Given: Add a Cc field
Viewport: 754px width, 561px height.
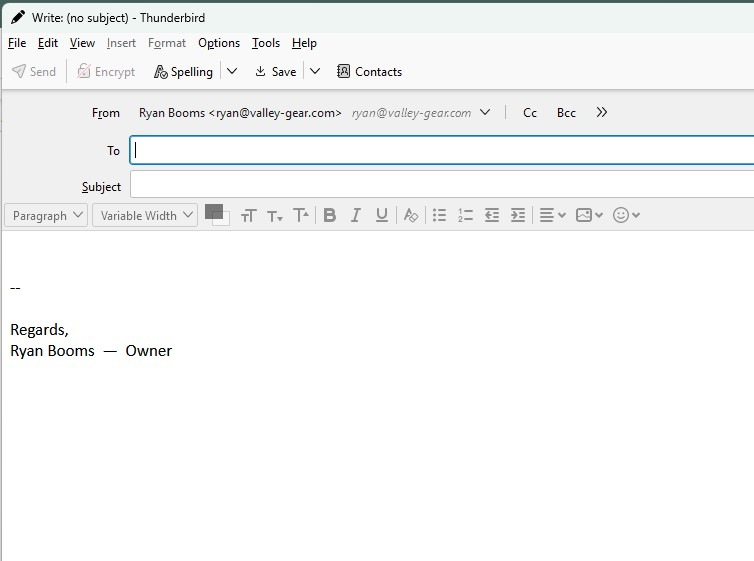Looking at the screenshot, I should point(530,113).
